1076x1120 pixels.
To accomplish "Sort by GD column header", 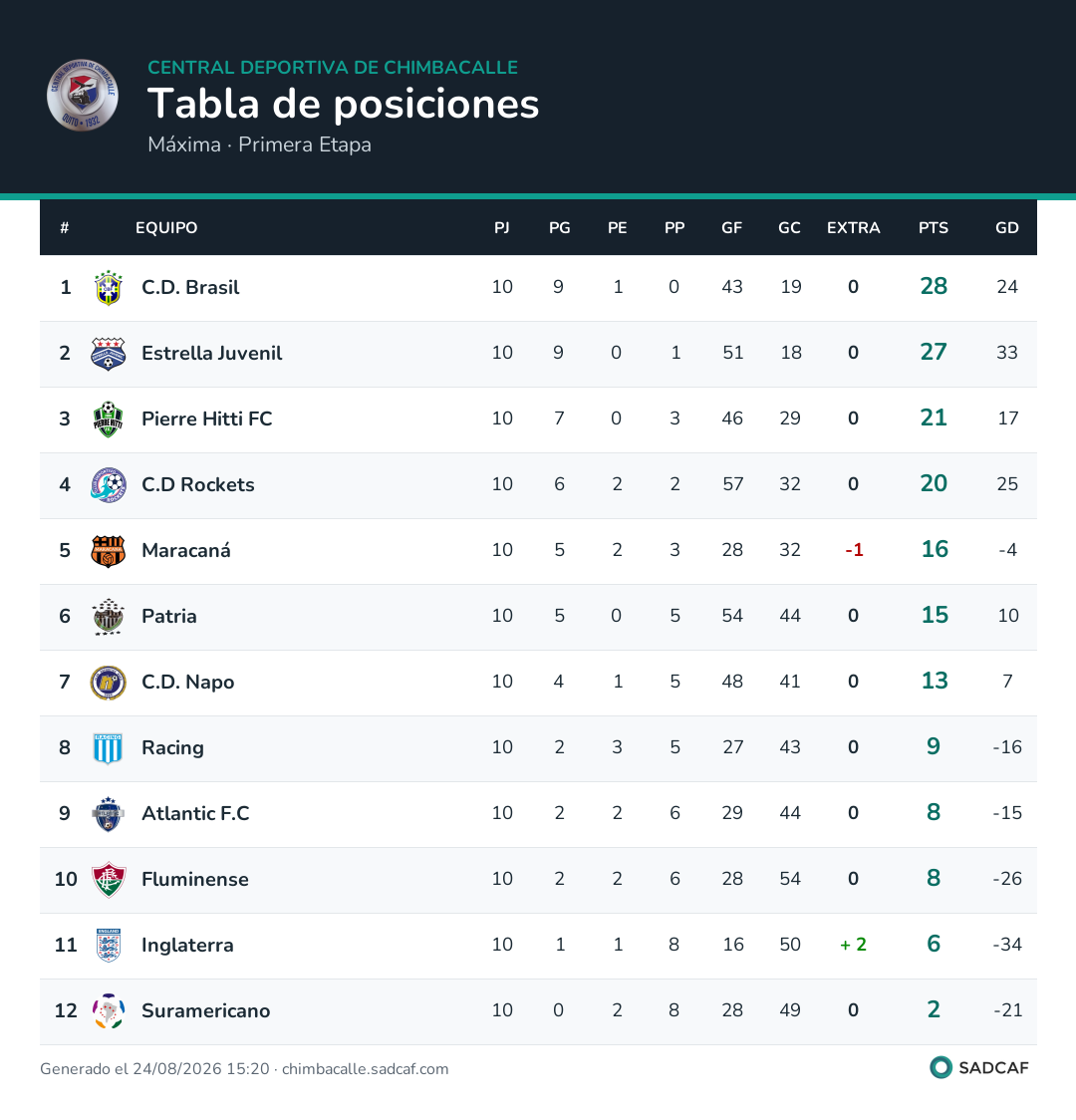I will 1006,228.
